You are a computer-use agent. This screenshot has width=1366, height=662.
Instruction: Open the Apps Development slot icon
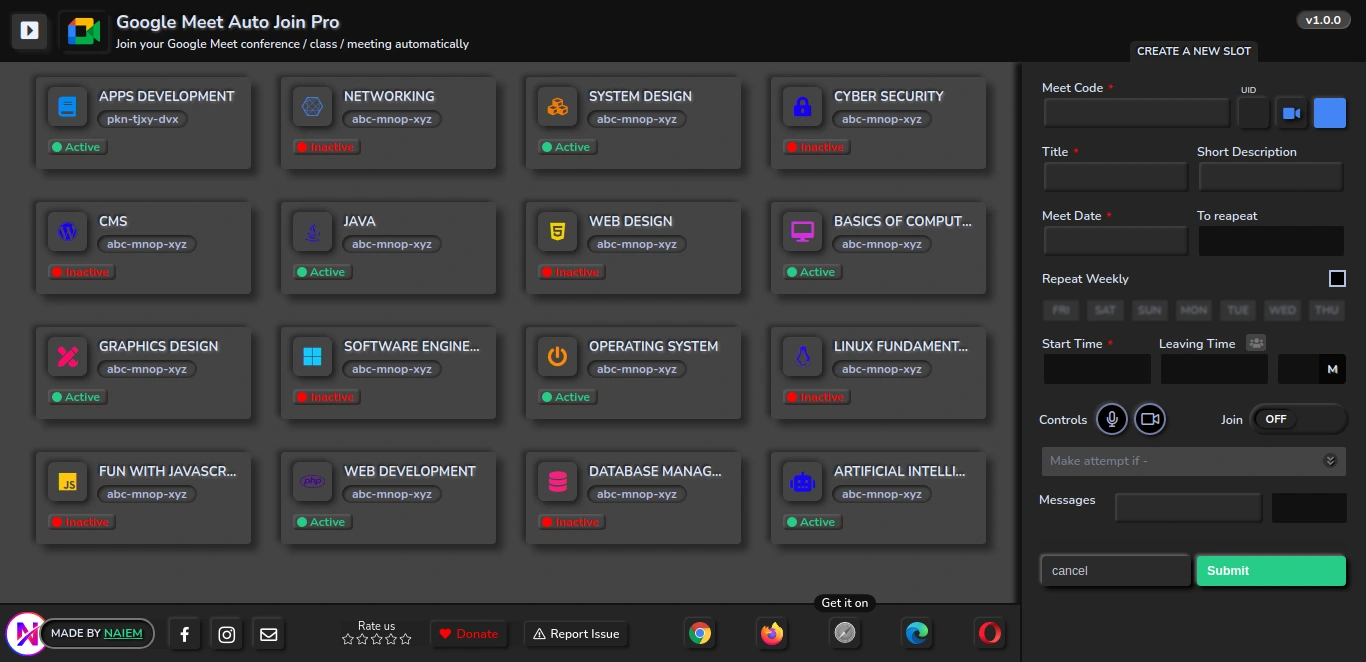67,107
